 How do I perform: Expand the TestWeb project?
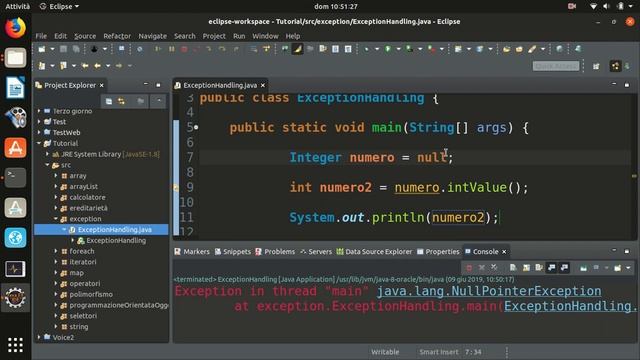tap(39, 132)
